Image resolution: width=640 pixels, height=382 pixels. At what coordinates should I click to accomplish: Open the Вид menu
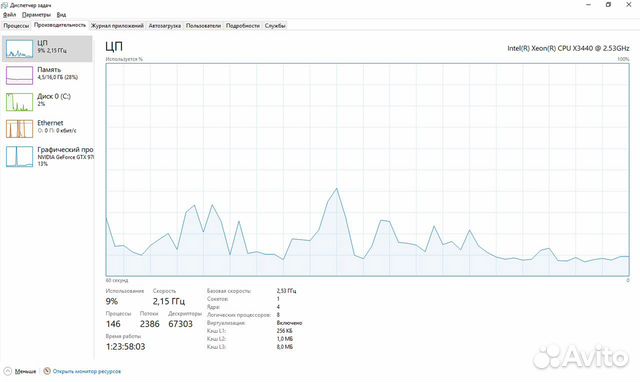(61, 15)
